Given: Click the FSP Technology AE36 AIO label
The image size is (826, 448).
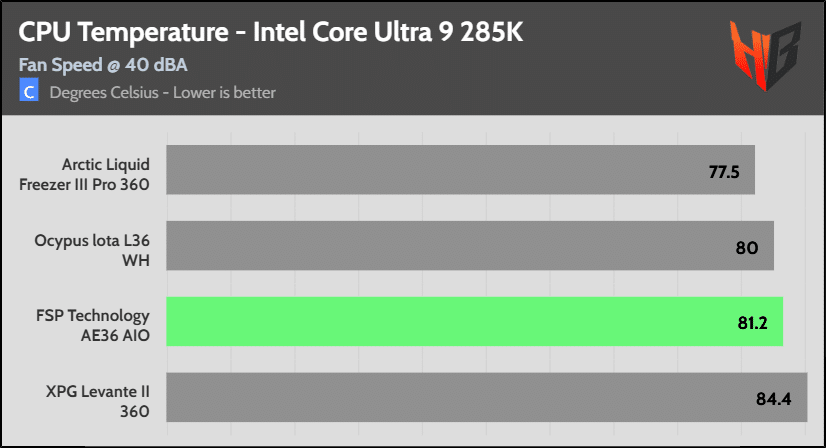Looking at the screenshot, I should coord(93,326).
